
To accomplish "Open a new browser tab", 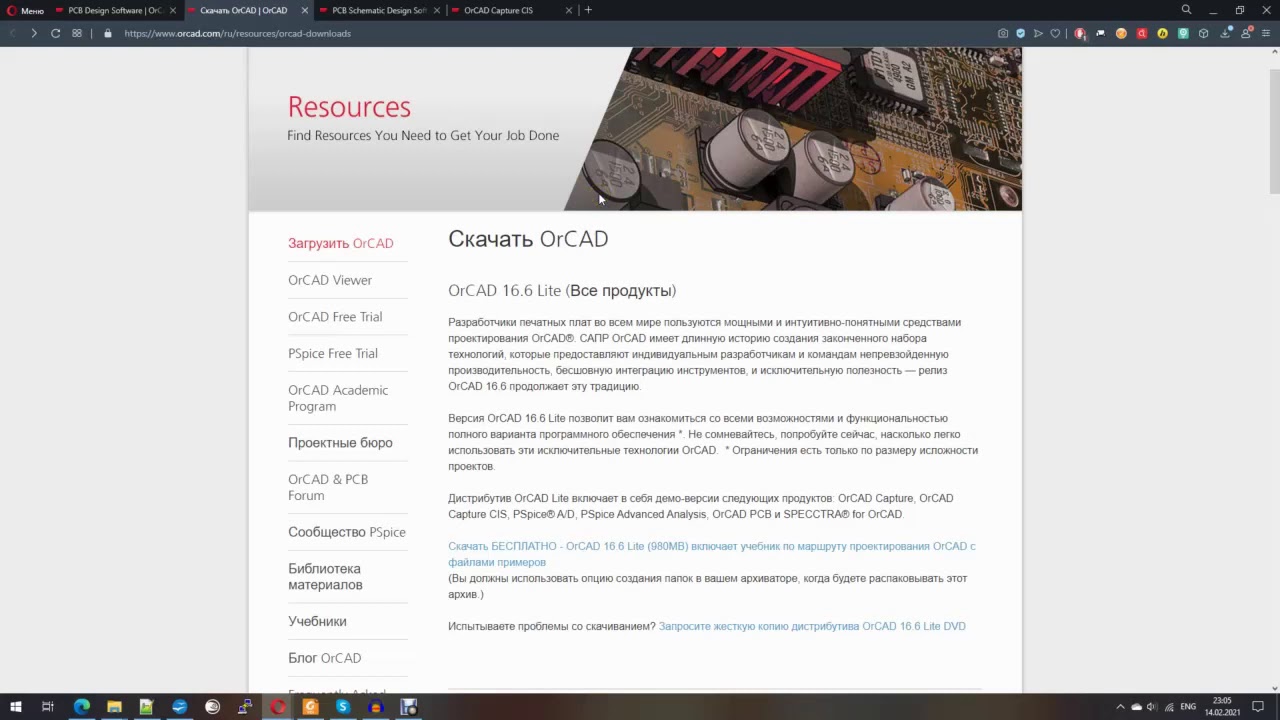I will [x=588, y=10].
